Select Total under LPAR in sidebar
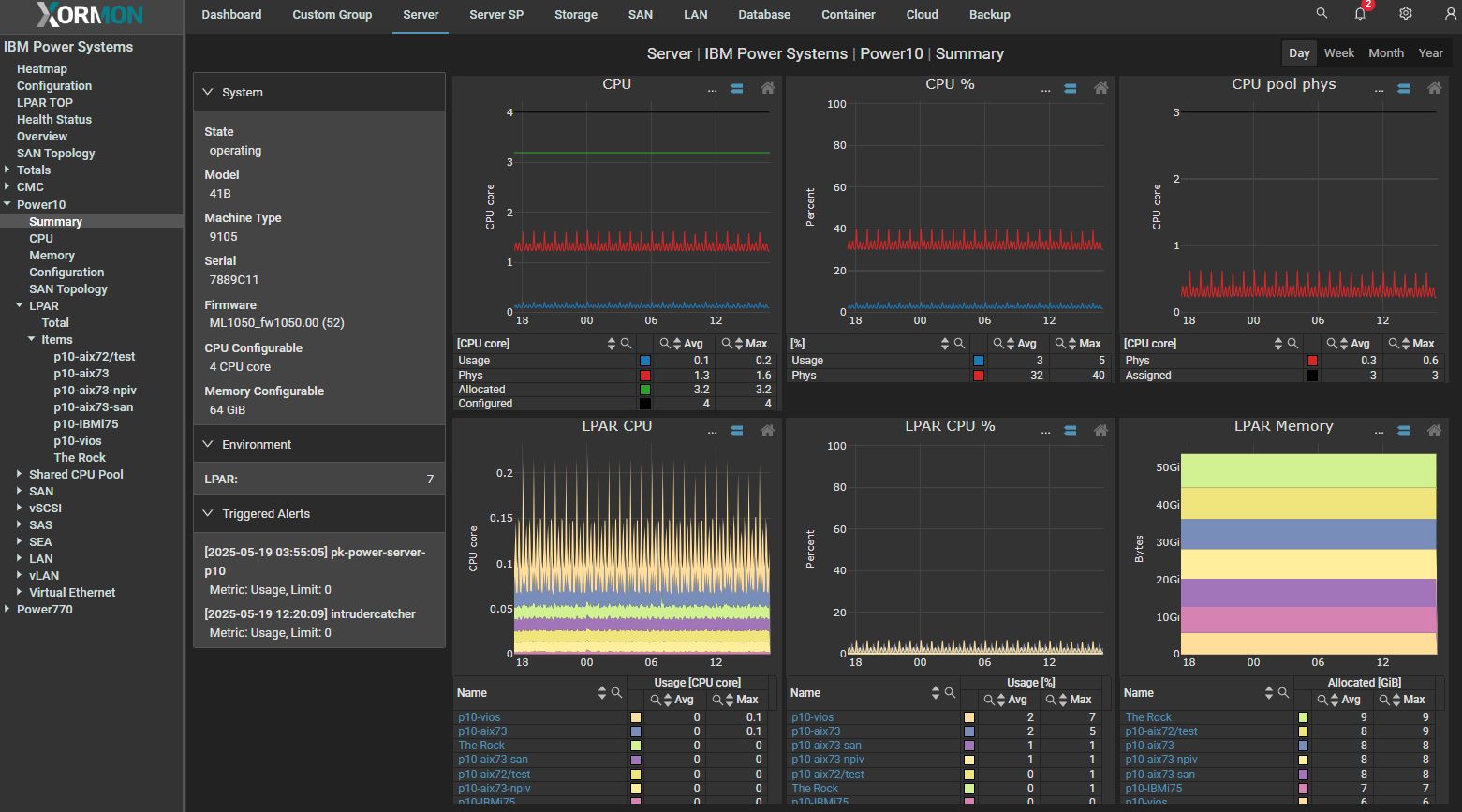Screen dimensions: 1462x812 55,322
